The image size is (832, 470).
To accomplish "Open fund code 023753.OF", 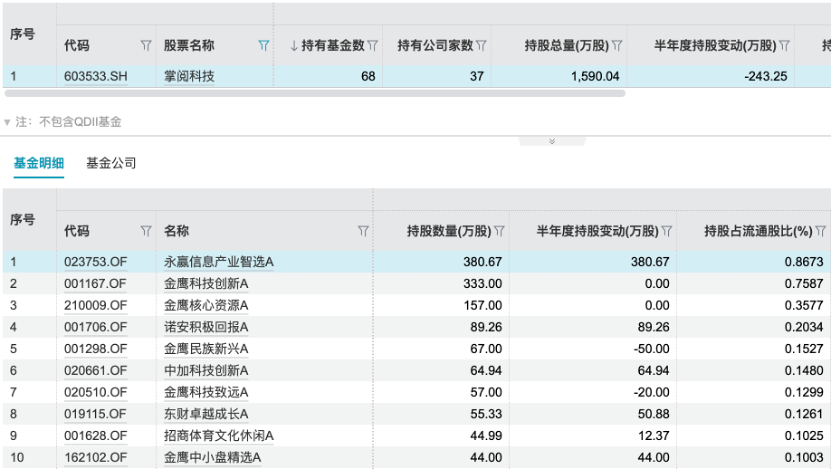I will click(x=96, y=262).
